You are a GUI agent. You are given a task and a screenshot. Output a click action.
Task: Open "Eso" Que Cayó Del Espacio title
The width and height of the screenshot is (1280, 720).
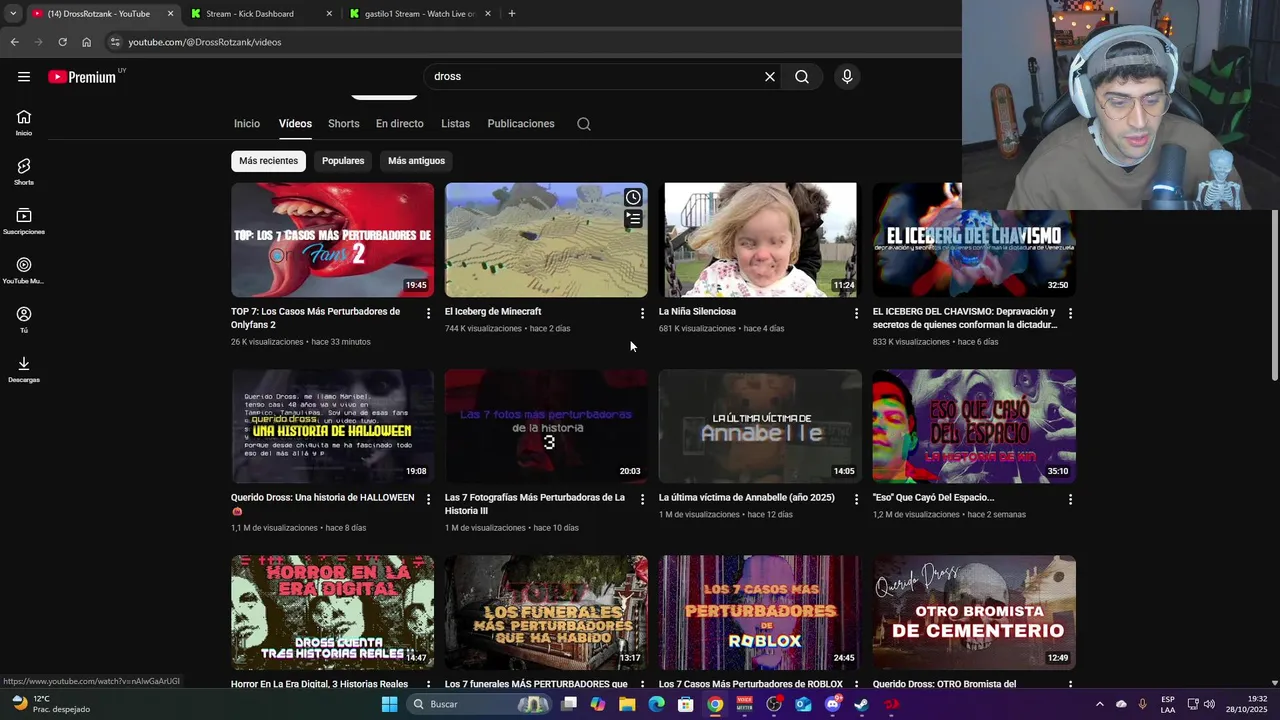point(933,497)
